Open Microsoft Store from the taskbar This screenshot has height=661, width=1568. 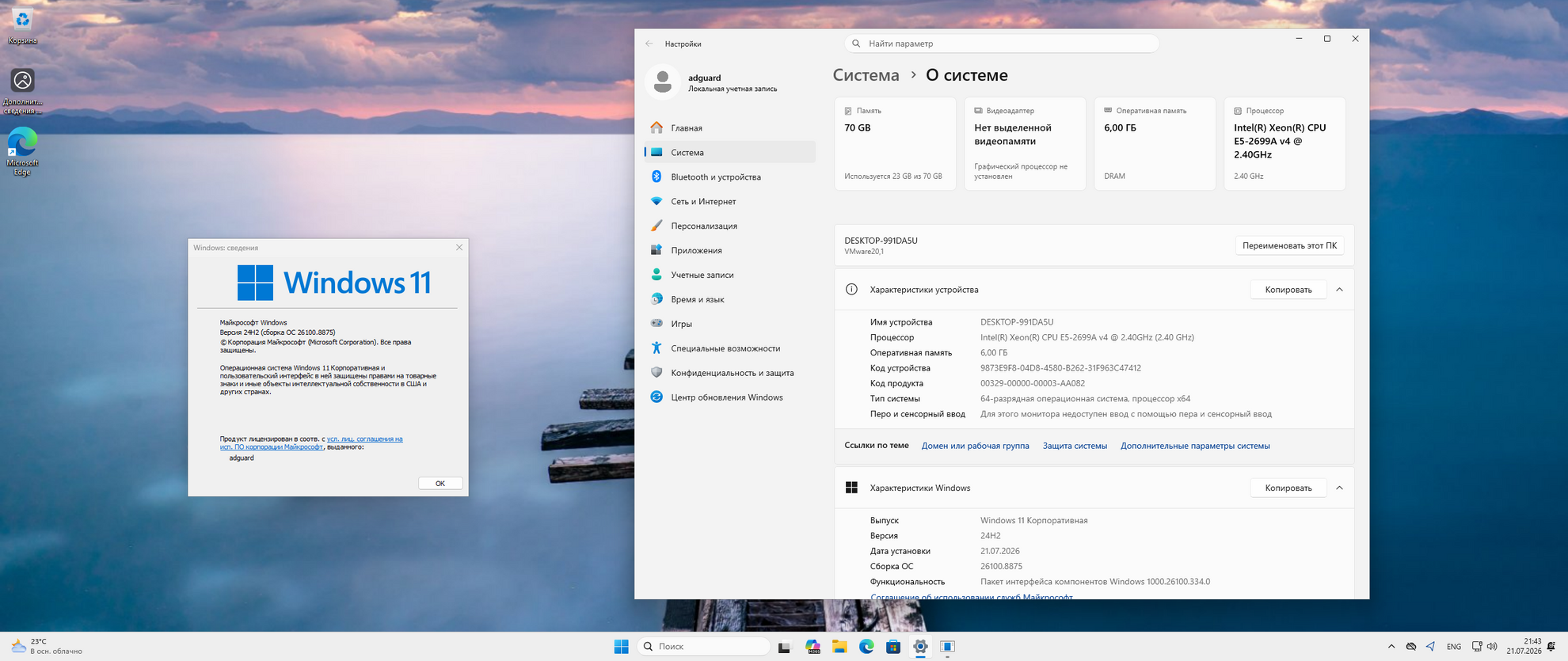893,647
